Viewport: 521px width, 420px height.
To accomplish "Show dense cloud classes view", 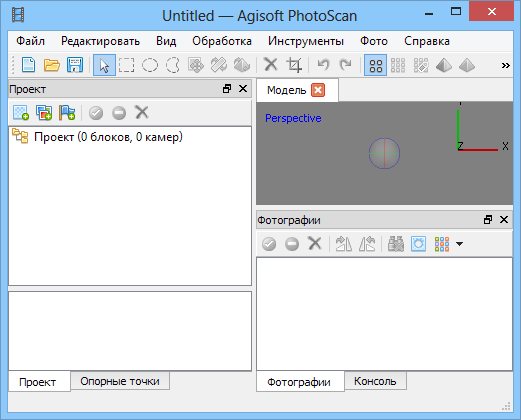I will pyautogui.click(x=421, y=65).
